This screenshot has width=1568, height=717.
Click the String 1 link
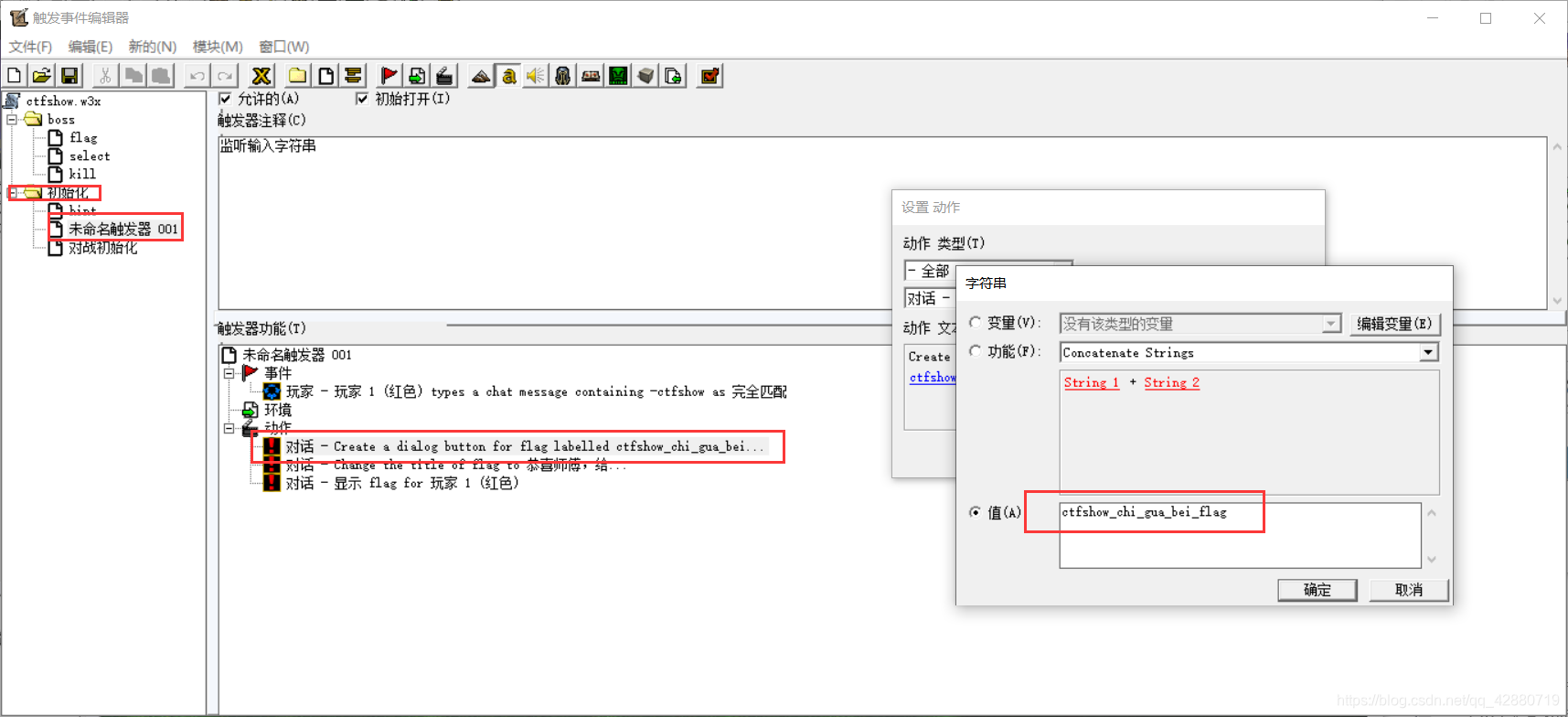1091,382
